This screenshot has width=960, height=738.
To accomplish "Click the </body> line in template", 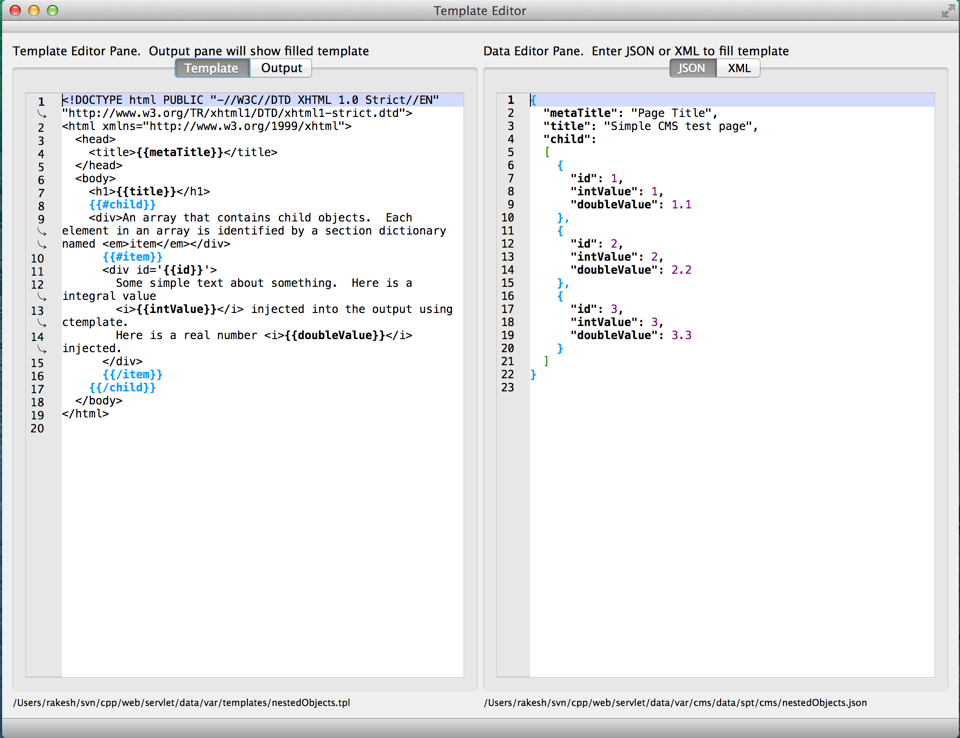I will (x=99, y=401).
